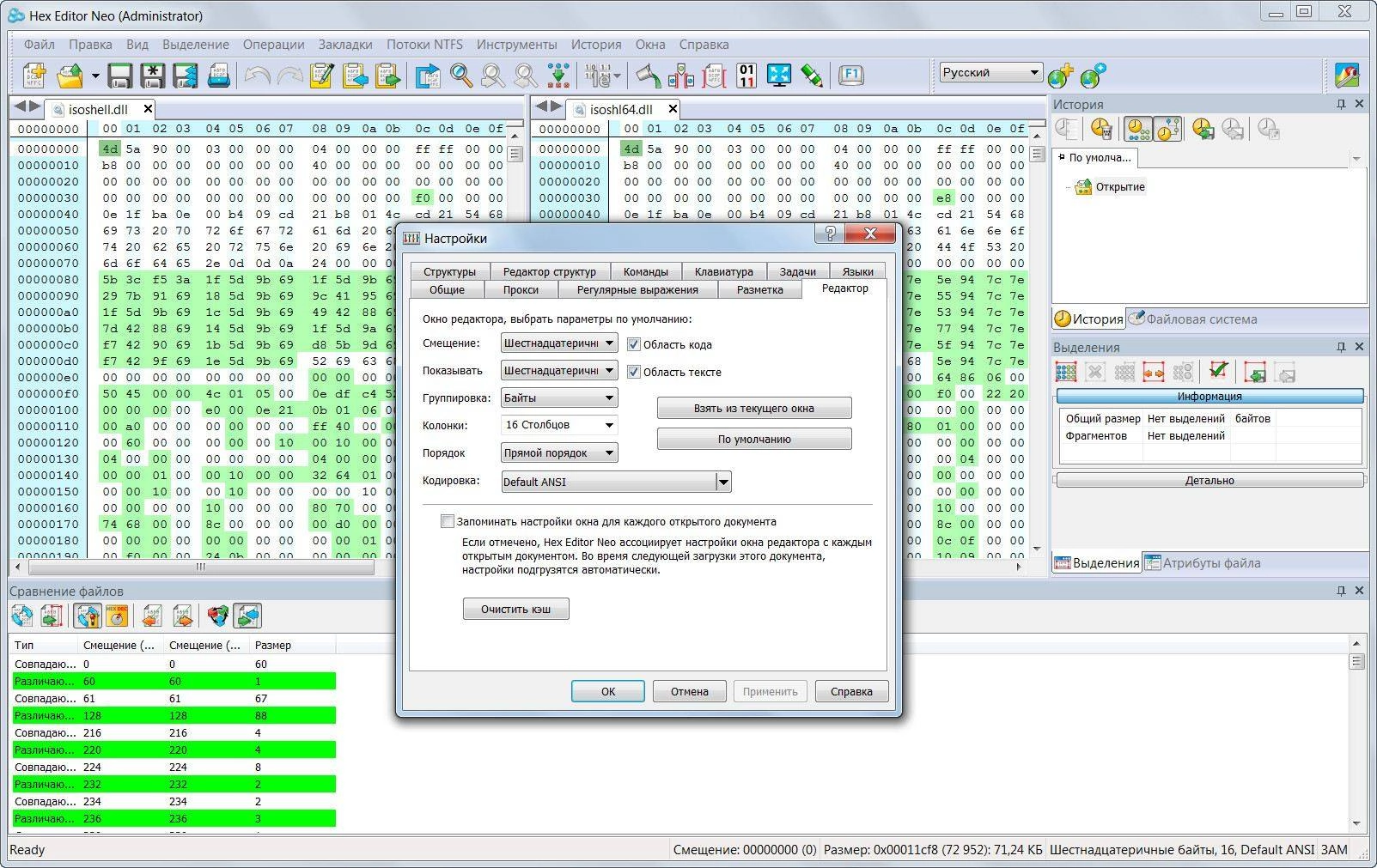Open the Колонки 16 Столбцов dropdown
The height and width of the screenshot is (868, 1377).
click(559, 425)
